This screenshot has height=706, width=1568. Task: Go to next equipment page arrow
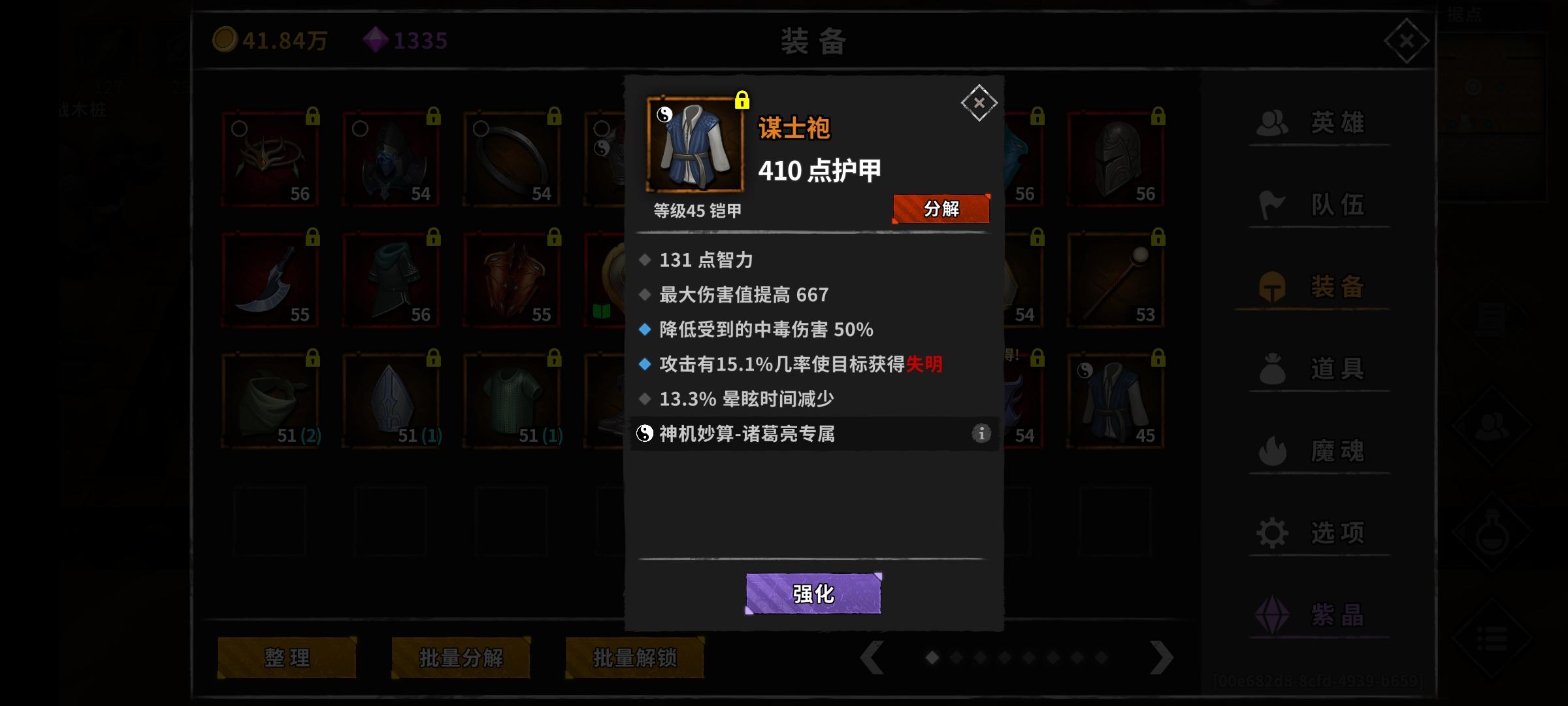pyautogui.click(x=1161, y=658)
